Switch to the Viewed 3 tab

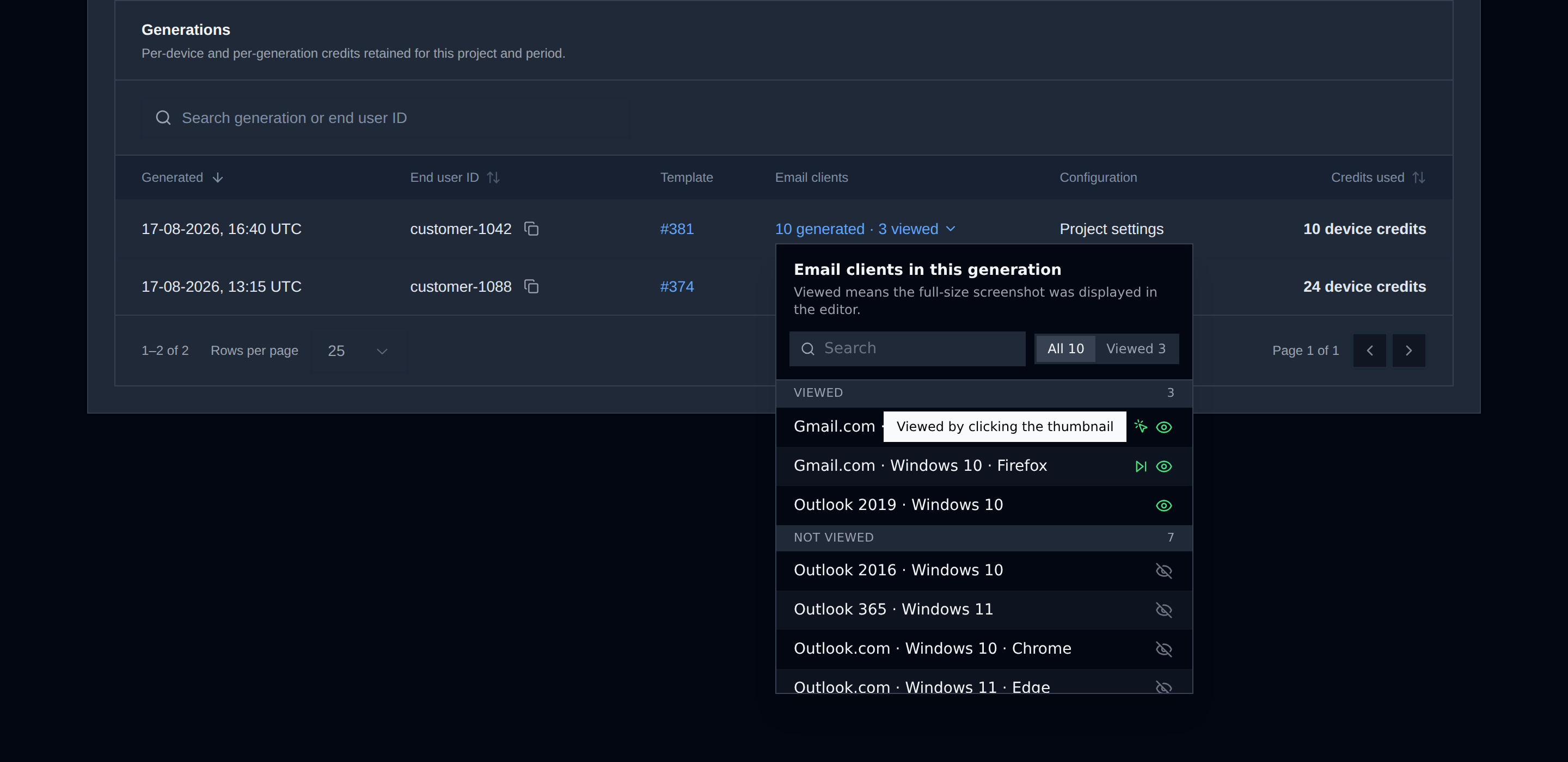coord(1136,349)
